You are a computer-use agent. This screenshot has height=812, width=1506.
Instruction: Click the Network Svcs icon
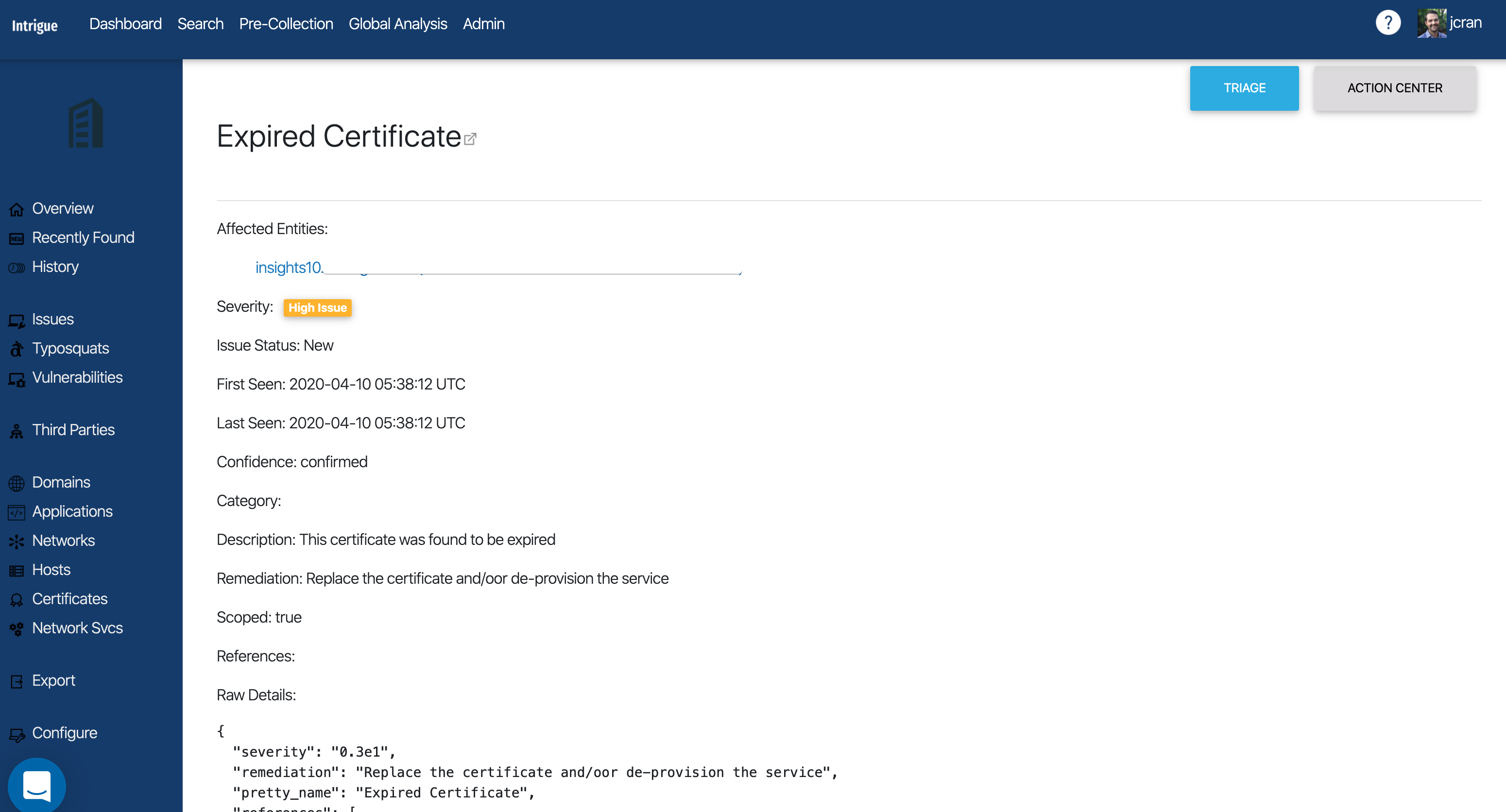tap(17, 629)
